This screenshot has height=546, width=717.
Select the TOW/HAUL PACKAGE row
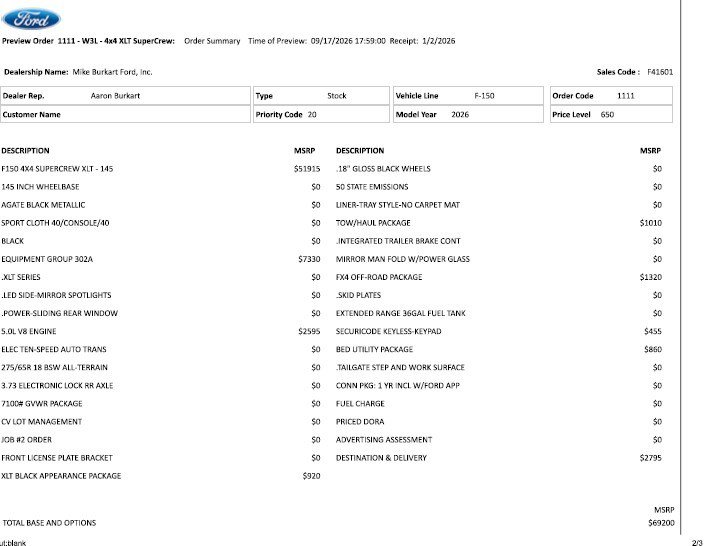tap(499, 223)
